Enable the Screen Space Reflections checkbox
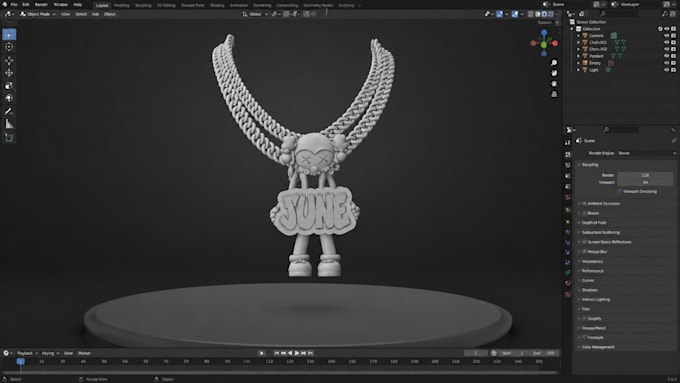680x383 pixels. click(585, 242)
